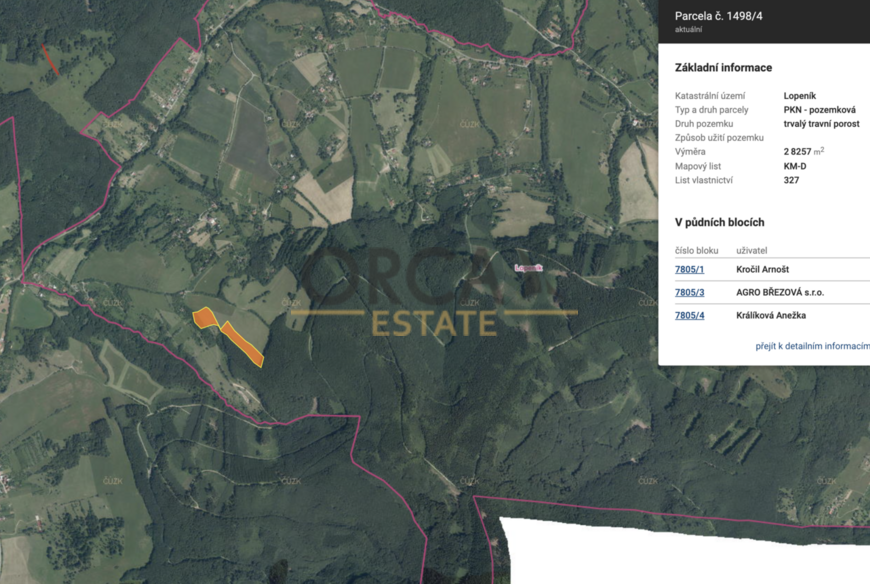
Task: Click ownership sheet number 327
Action: click(791, 180)
